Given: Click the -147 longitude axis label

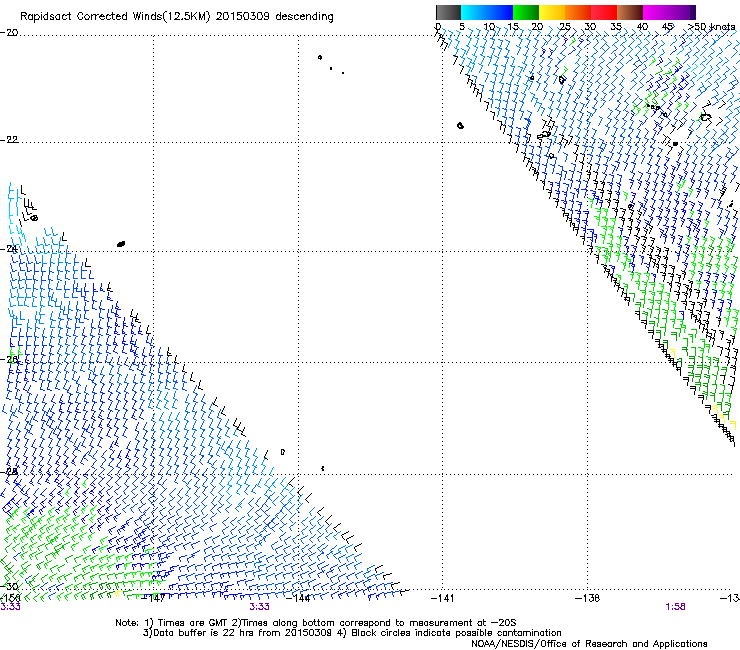Looking at the screenshot, I should coord(153,598).
